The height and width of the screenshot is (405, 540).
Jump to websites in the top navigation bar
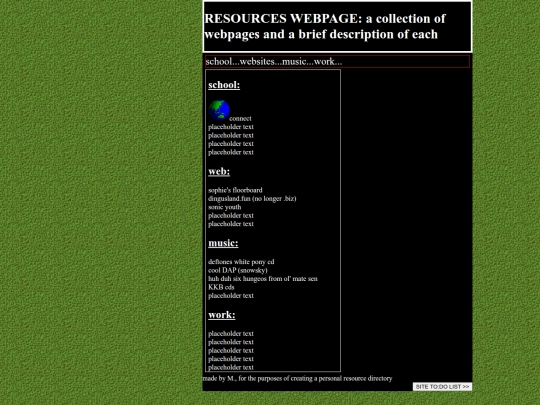click(x=257, y=62)
